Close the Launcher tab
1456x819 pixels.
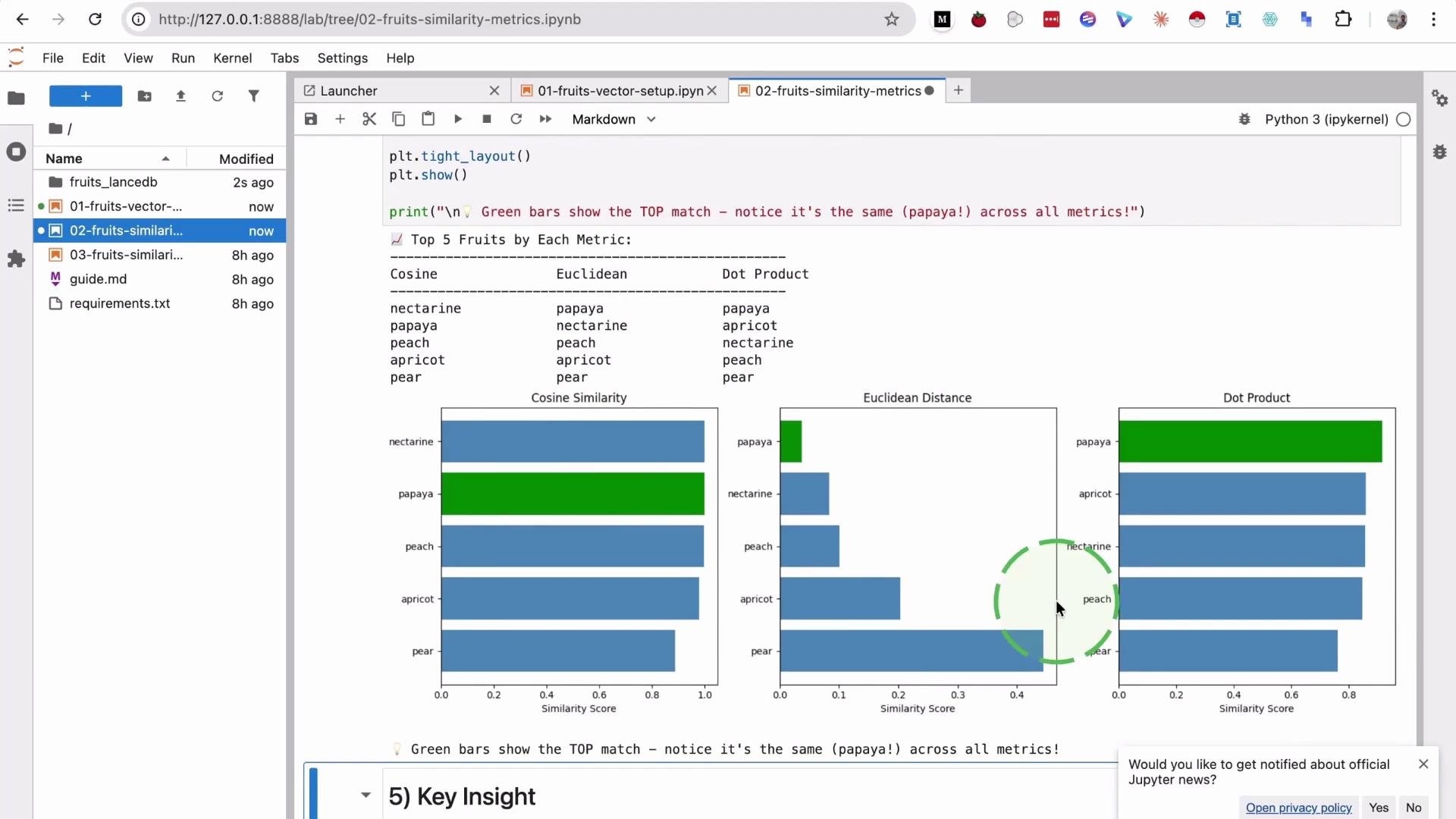tap(494, 91)
